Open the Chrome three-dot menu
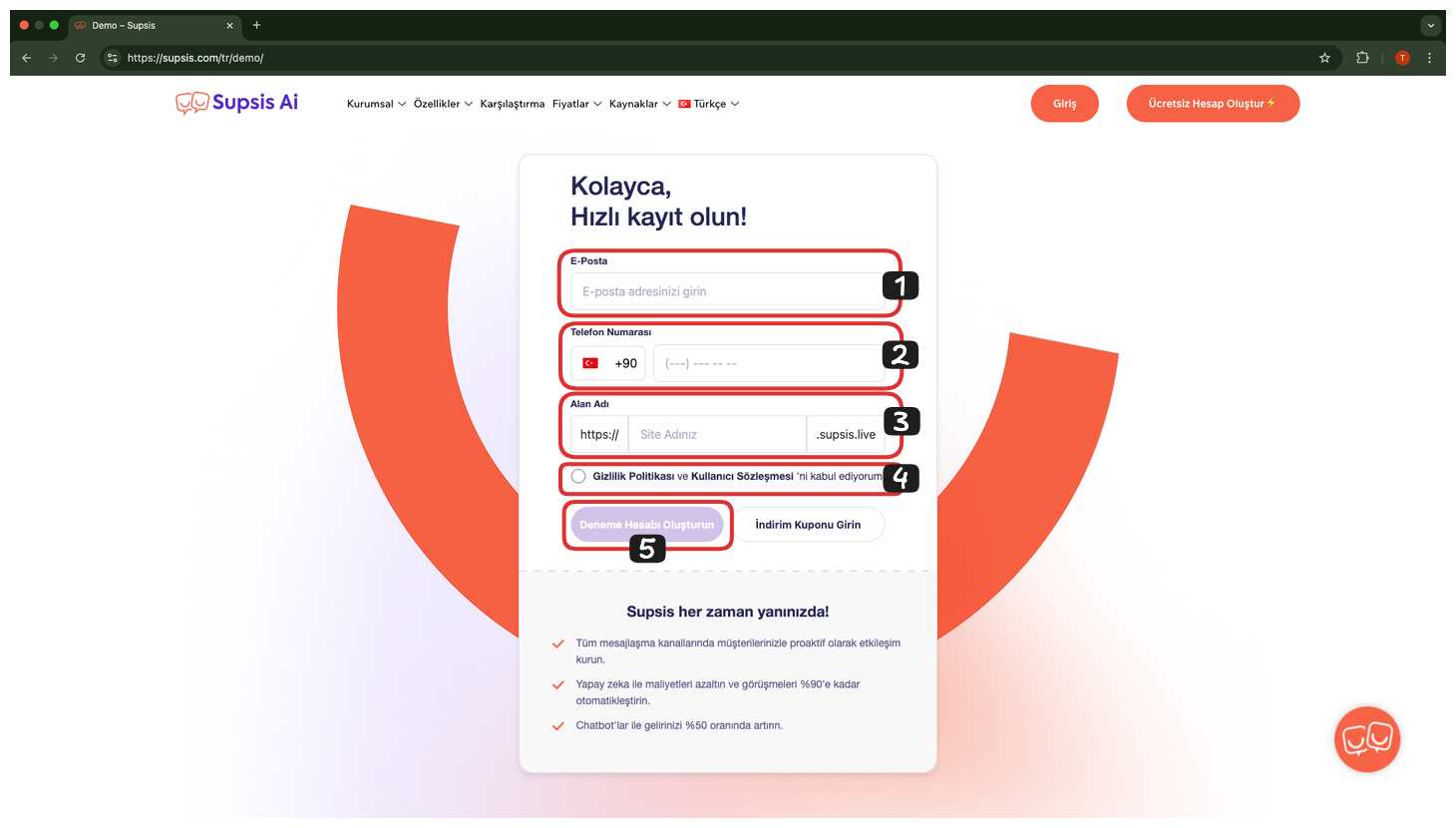This screenshot has width=1456, height=828. pyautogui.click(x=1429, y=58)
